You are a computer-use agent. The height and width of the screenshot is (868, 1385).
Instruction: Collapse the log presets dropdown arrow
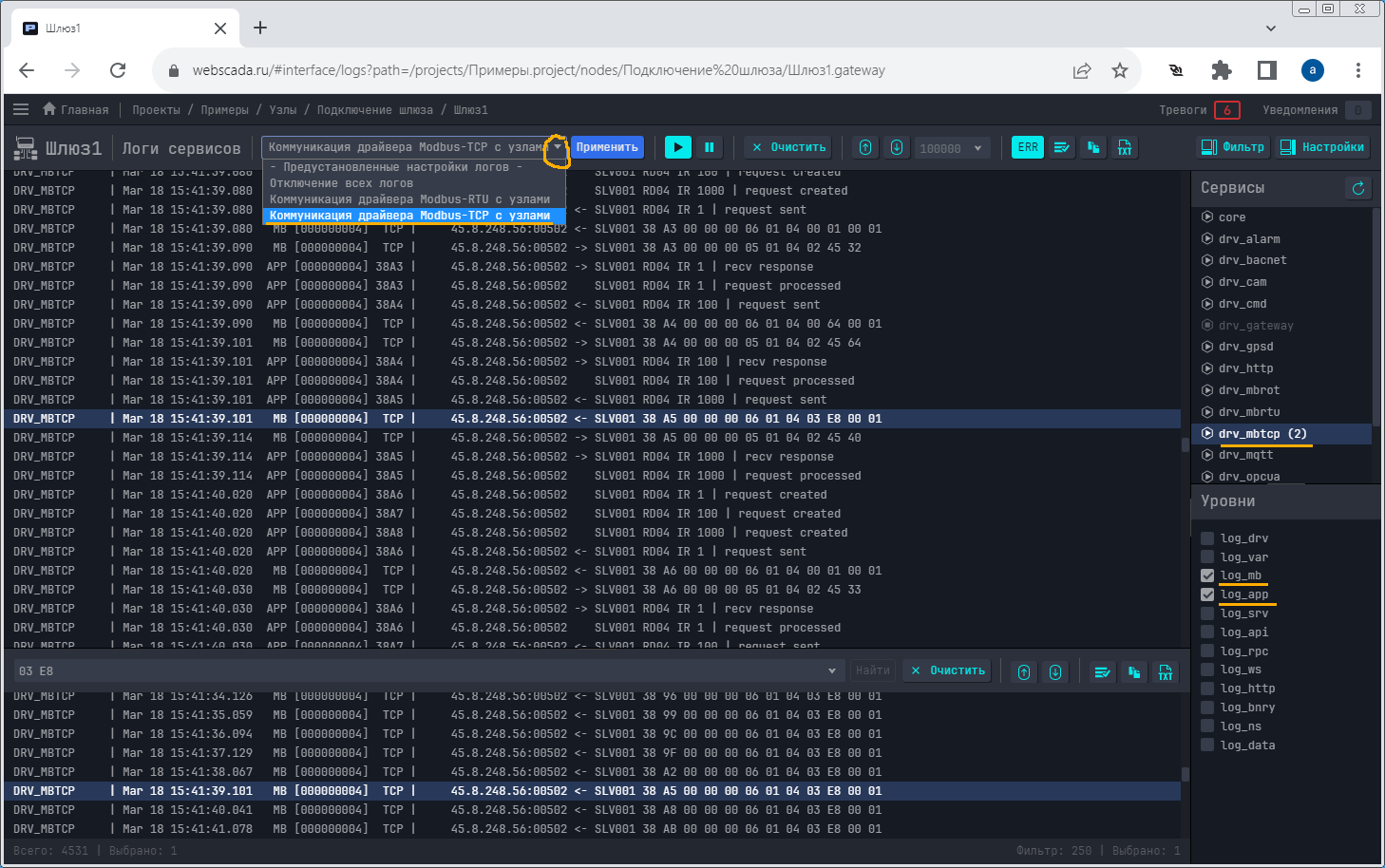click(x=558, y=147)
